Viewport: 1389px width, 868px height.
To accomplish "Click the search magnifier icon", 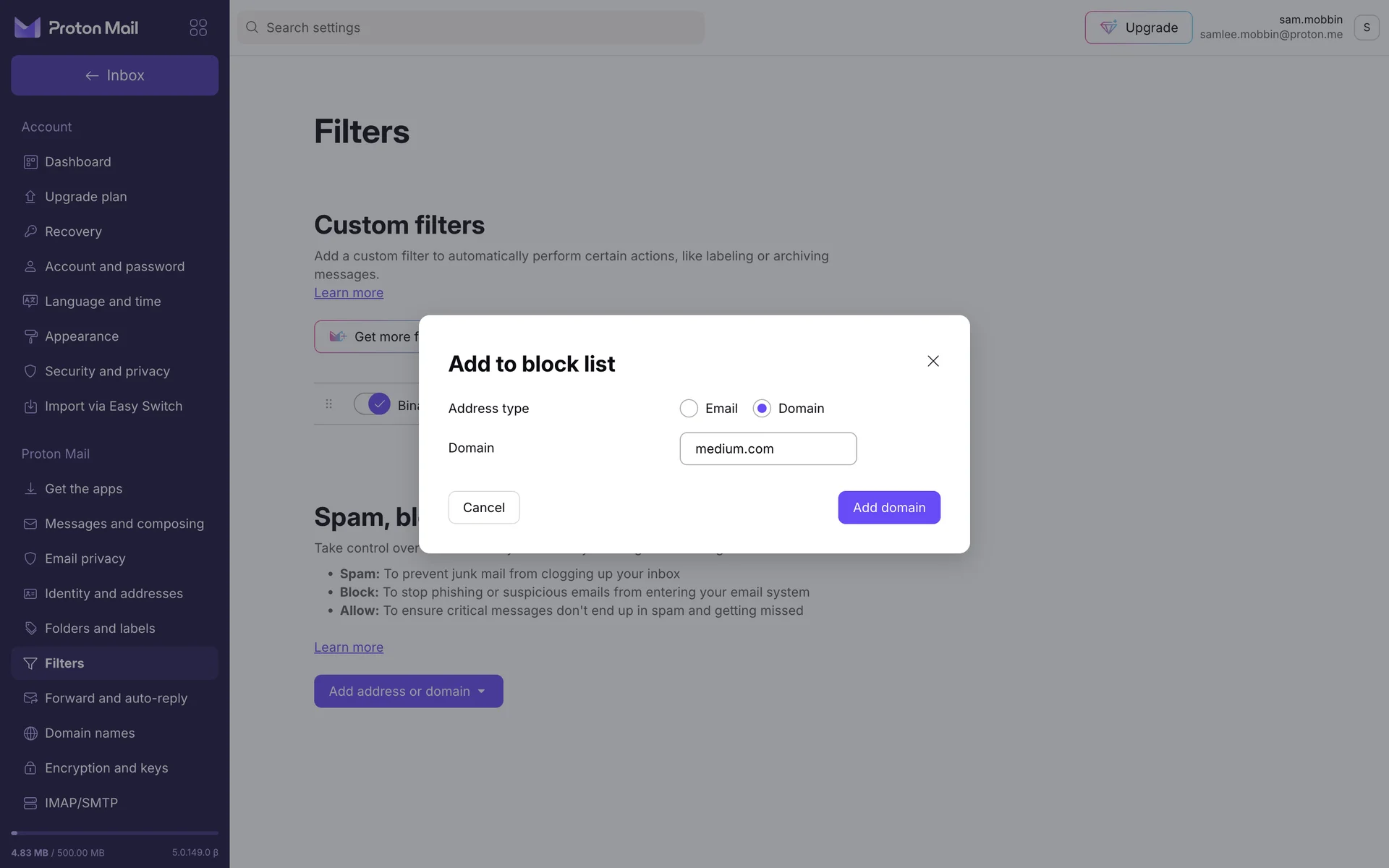I will pos(252,27).
